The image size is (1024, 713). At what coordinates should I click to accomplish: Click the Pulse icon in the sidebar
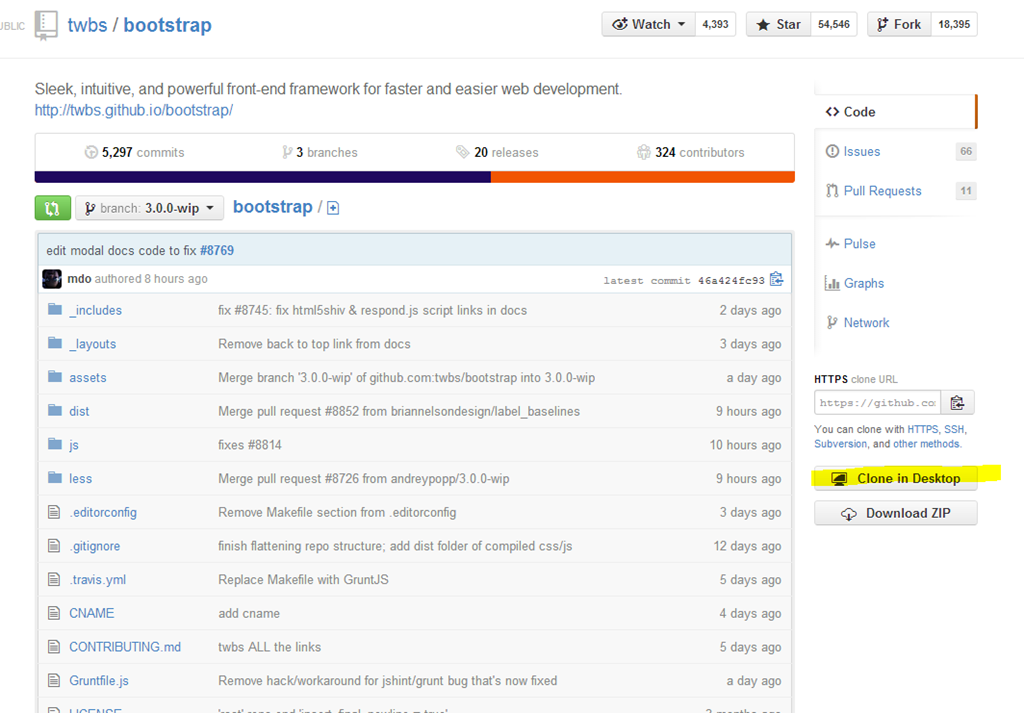click(x=832, y=244)
